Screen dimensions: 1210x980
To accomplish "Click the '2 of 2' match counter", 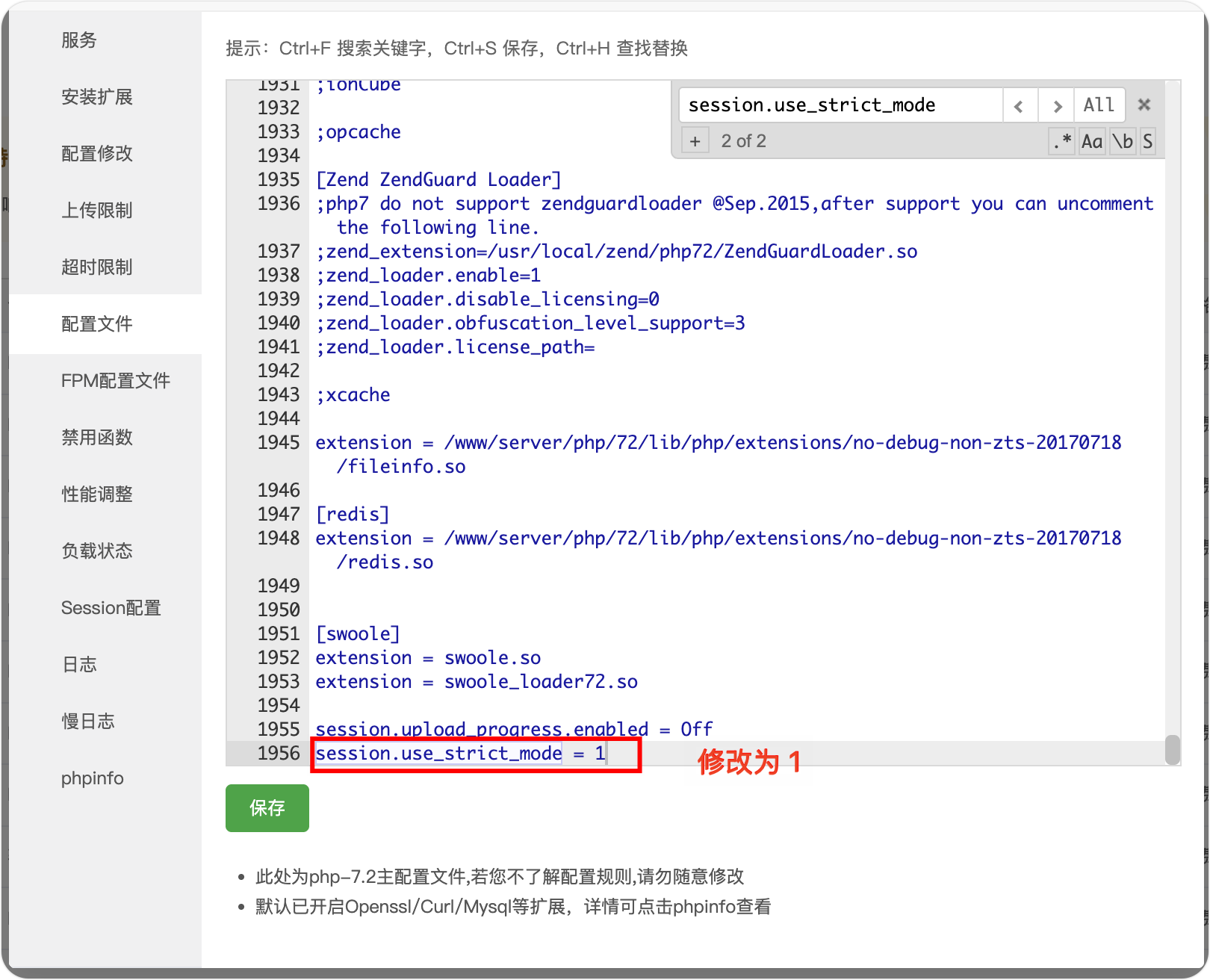I will pyautogui.click(x=743, y=141).
